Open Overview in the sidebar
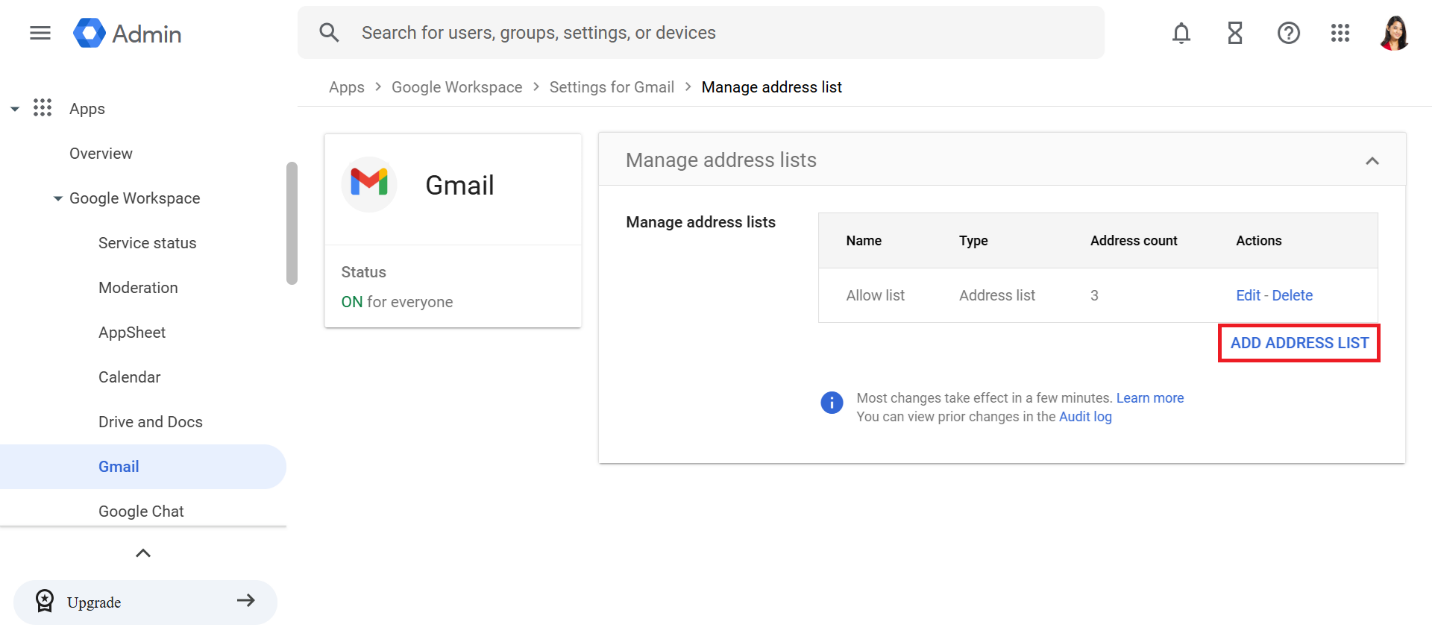 point(101,153)
